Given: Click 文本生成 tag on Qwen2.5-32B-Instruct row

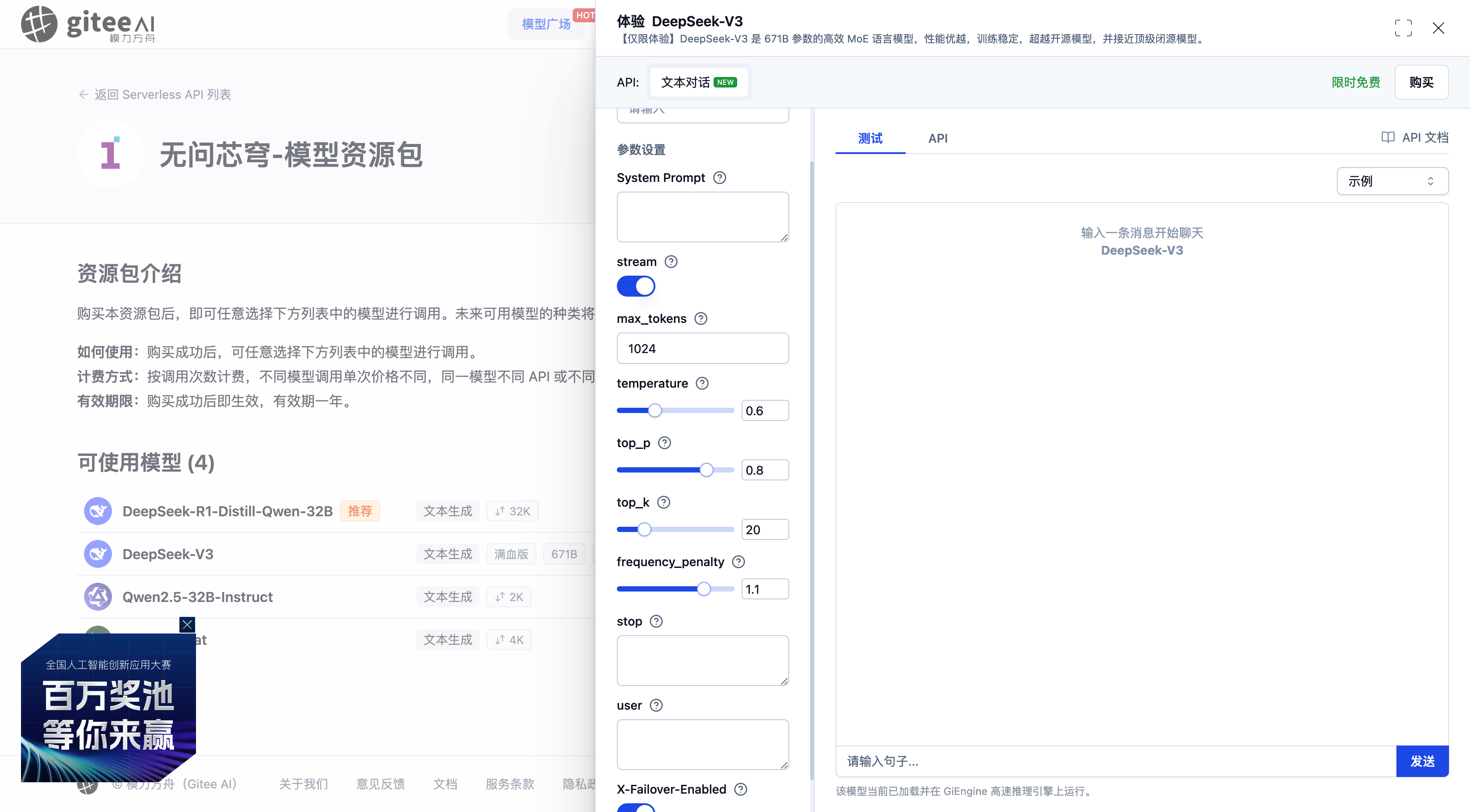Looking at the screenshot, I should (448, 596).
